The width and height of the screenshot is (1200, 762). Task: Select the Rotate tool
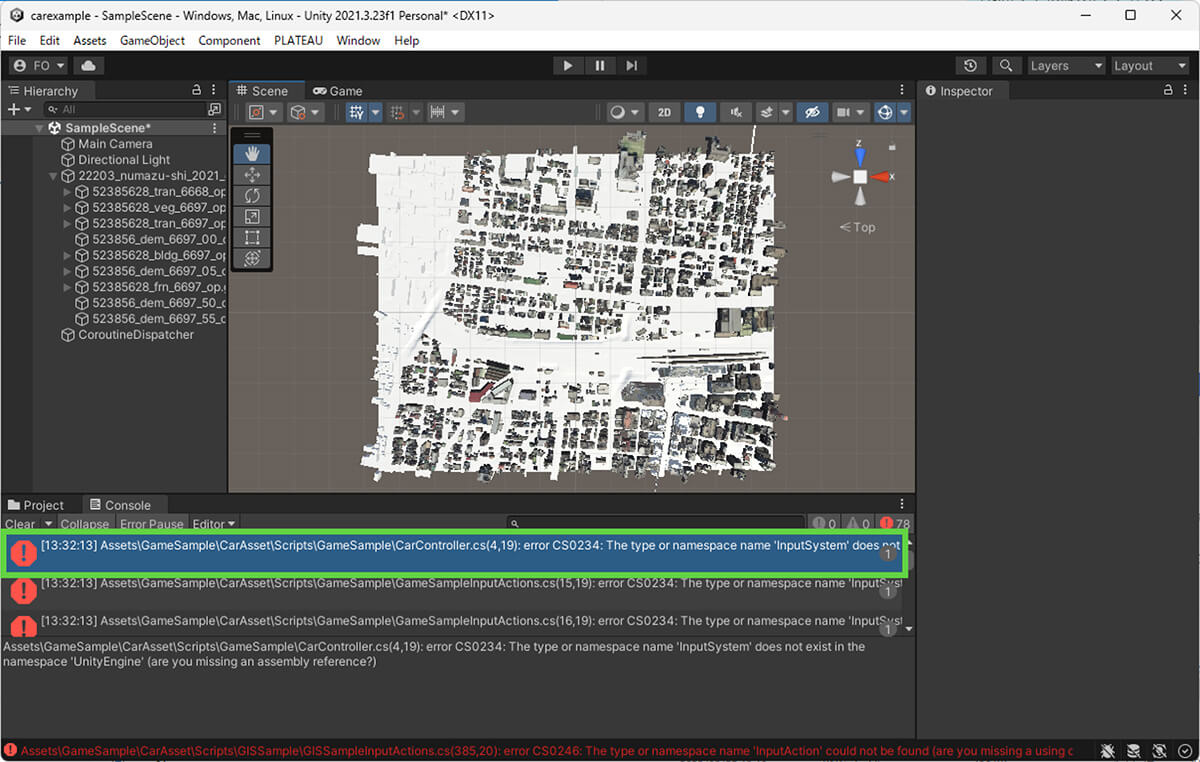pos(252,196)
